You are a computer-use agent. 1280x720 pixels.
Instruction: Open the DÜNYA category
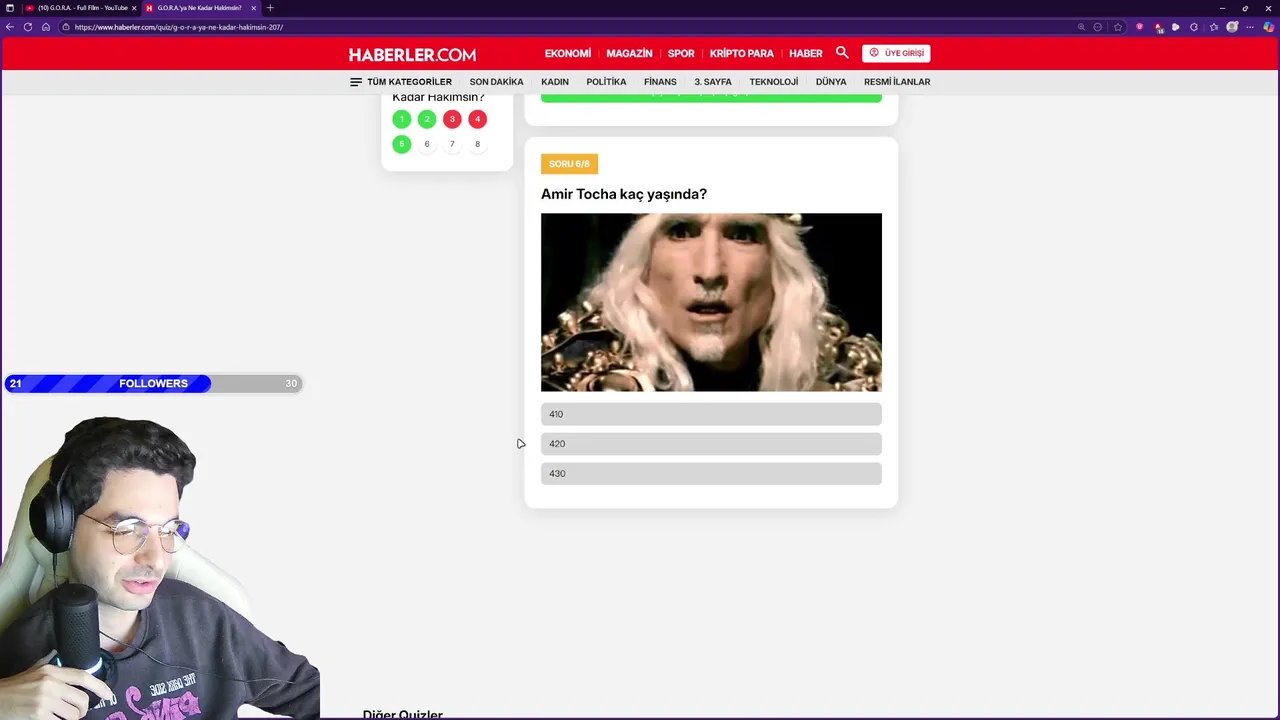831,82
